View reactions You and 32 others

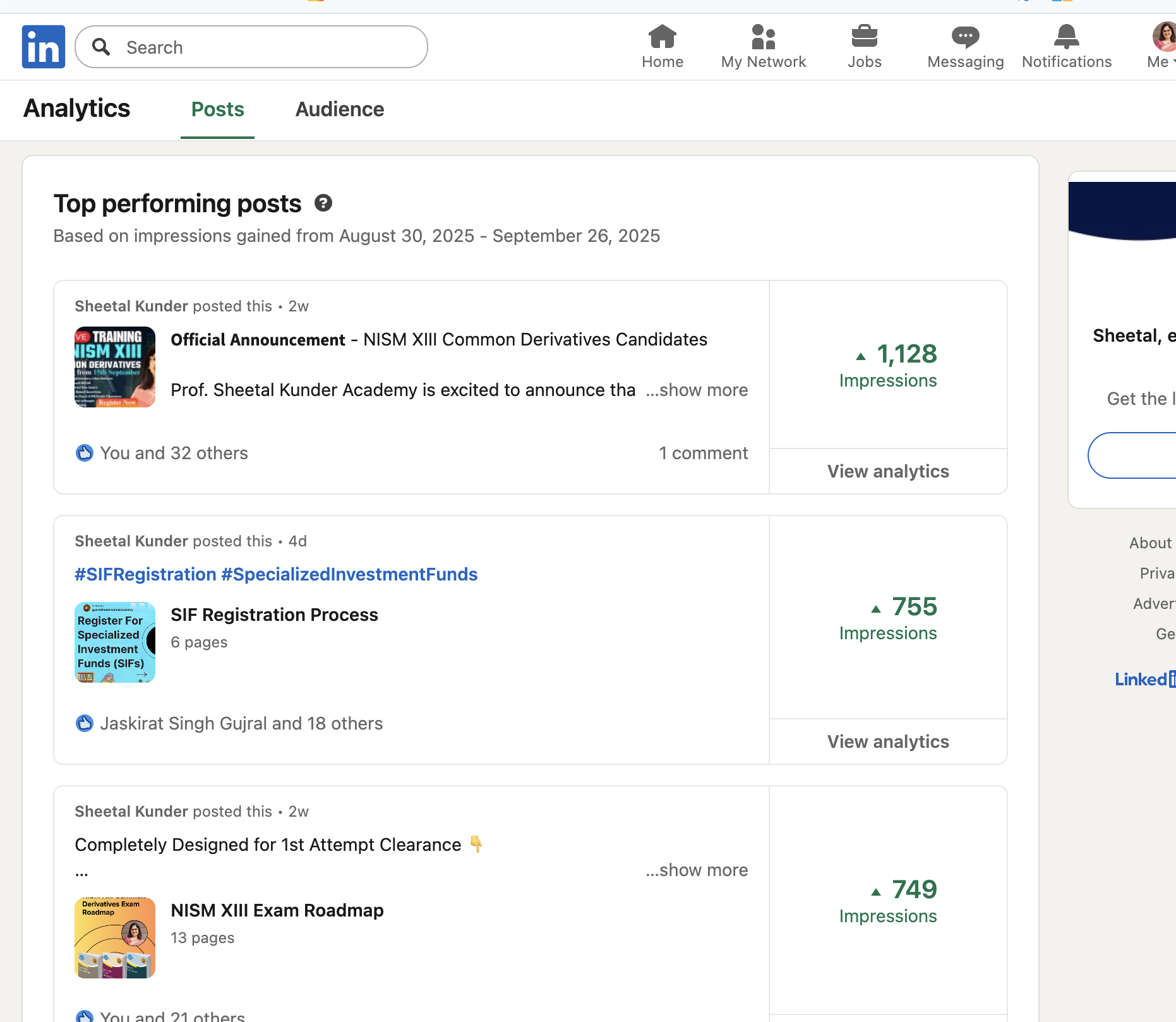[174, 454]
